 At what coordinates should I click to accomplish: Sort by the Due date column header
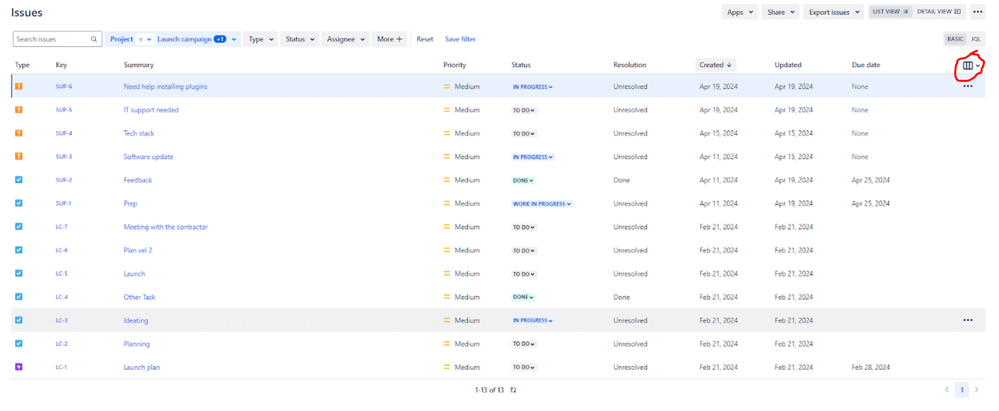point(866,64)
